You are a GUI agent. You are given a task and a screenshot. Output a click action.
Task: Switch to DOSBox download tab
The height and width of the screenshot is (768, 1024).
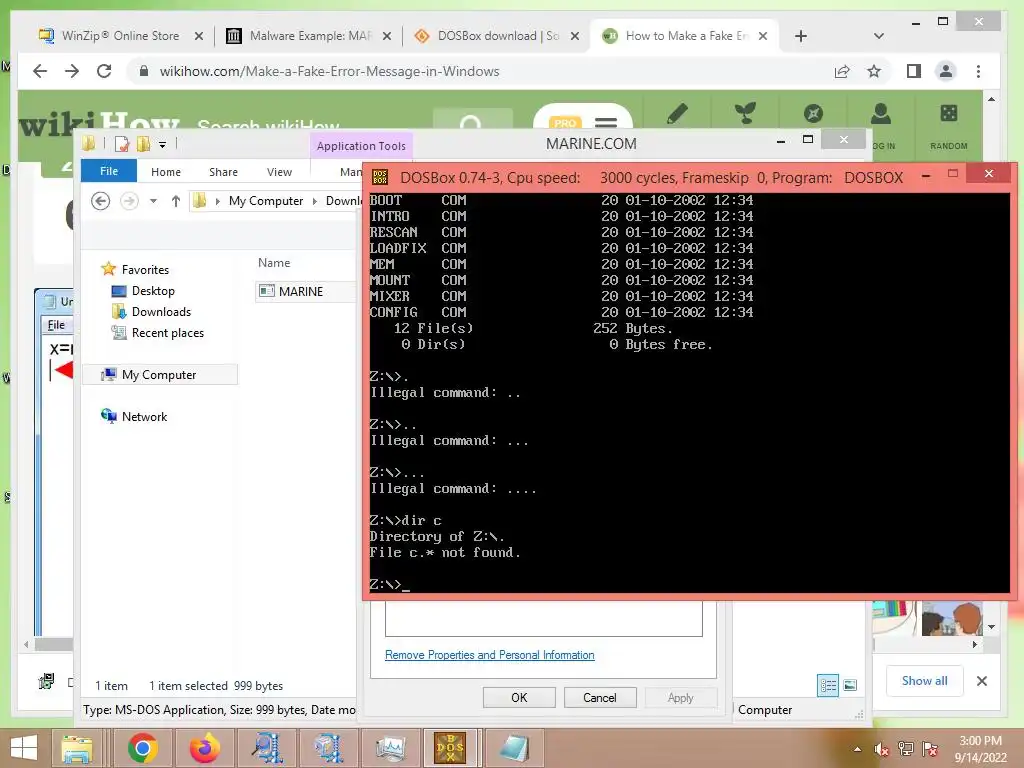(498, 36)
